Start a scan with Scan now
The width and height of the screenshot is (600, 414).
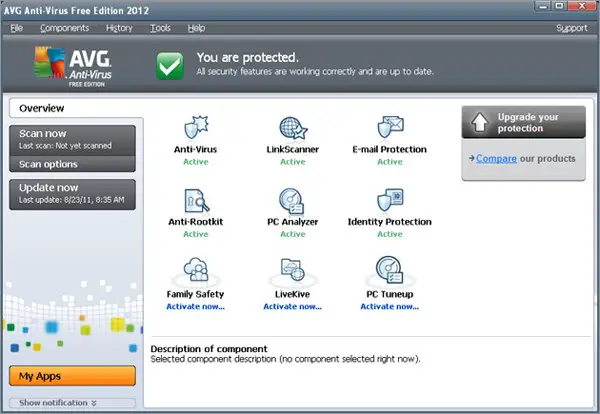click(x=72, y=140)
